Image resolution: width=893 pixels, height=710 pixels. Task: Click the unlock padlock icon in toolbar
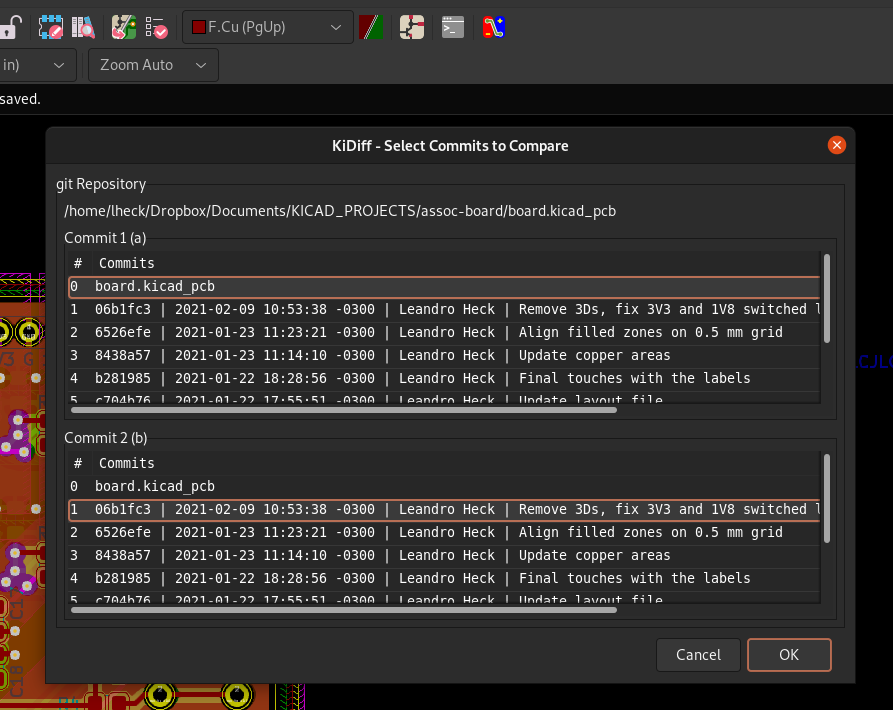point(10,27)
